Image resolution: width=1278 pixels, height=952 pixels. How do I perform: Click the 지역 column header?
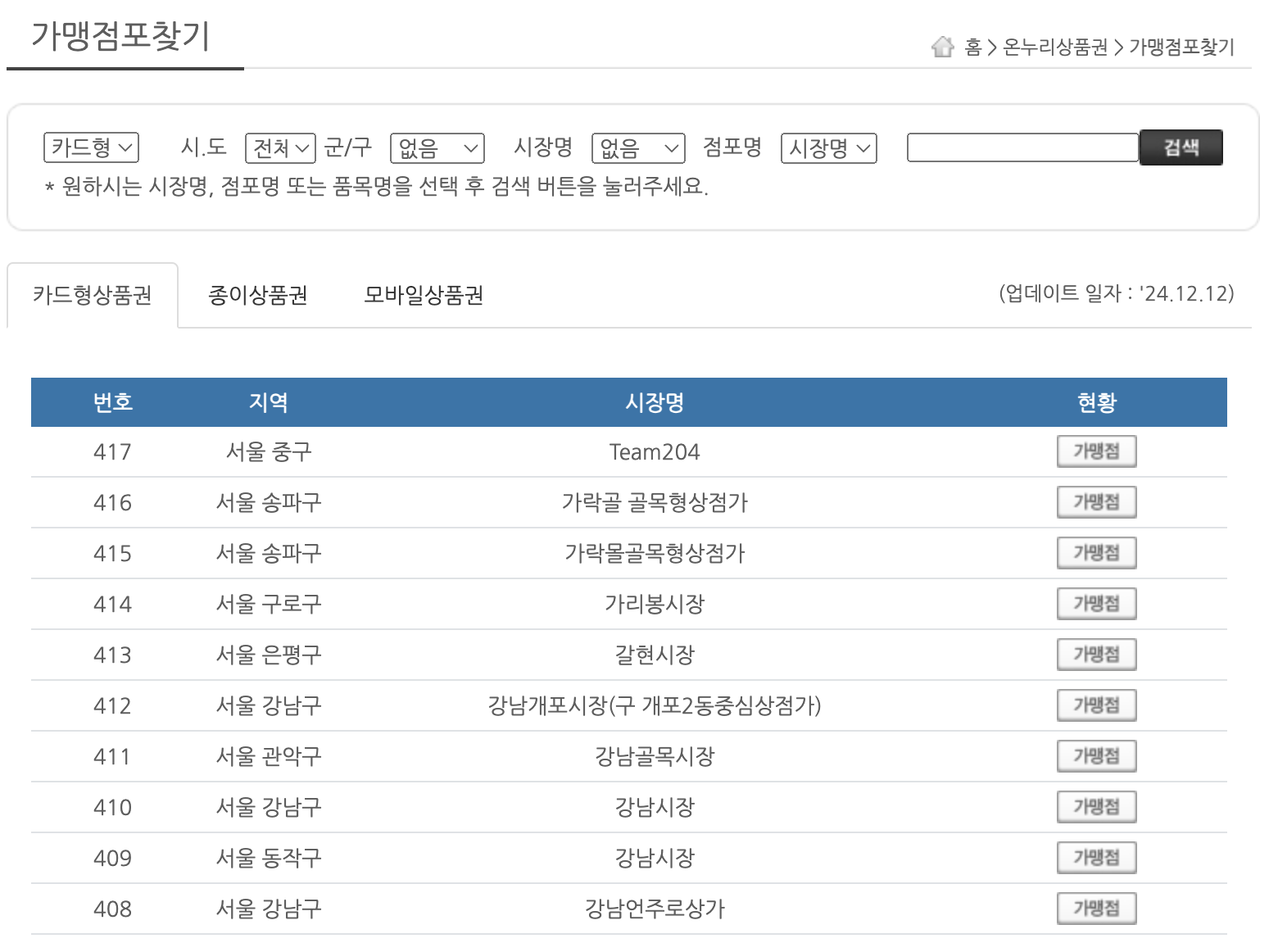pos(269,402)
